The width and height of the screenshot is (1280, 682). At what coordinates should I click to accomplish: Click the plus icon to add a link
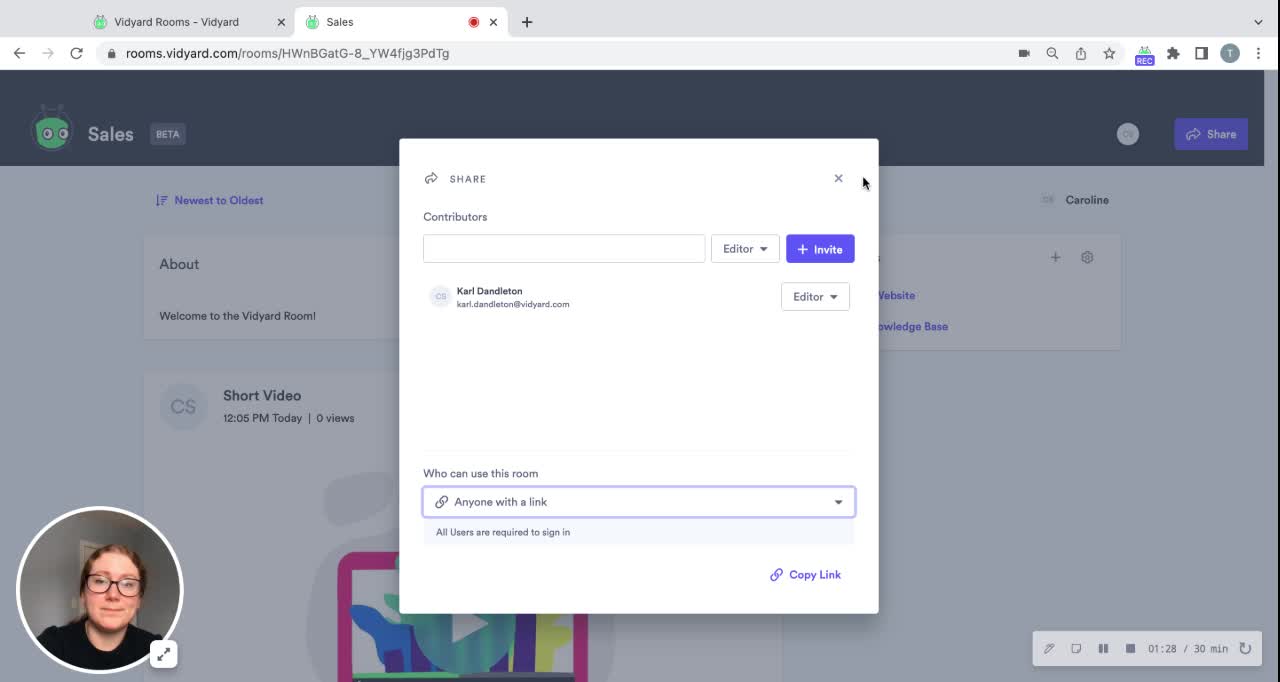[1055, 258]
